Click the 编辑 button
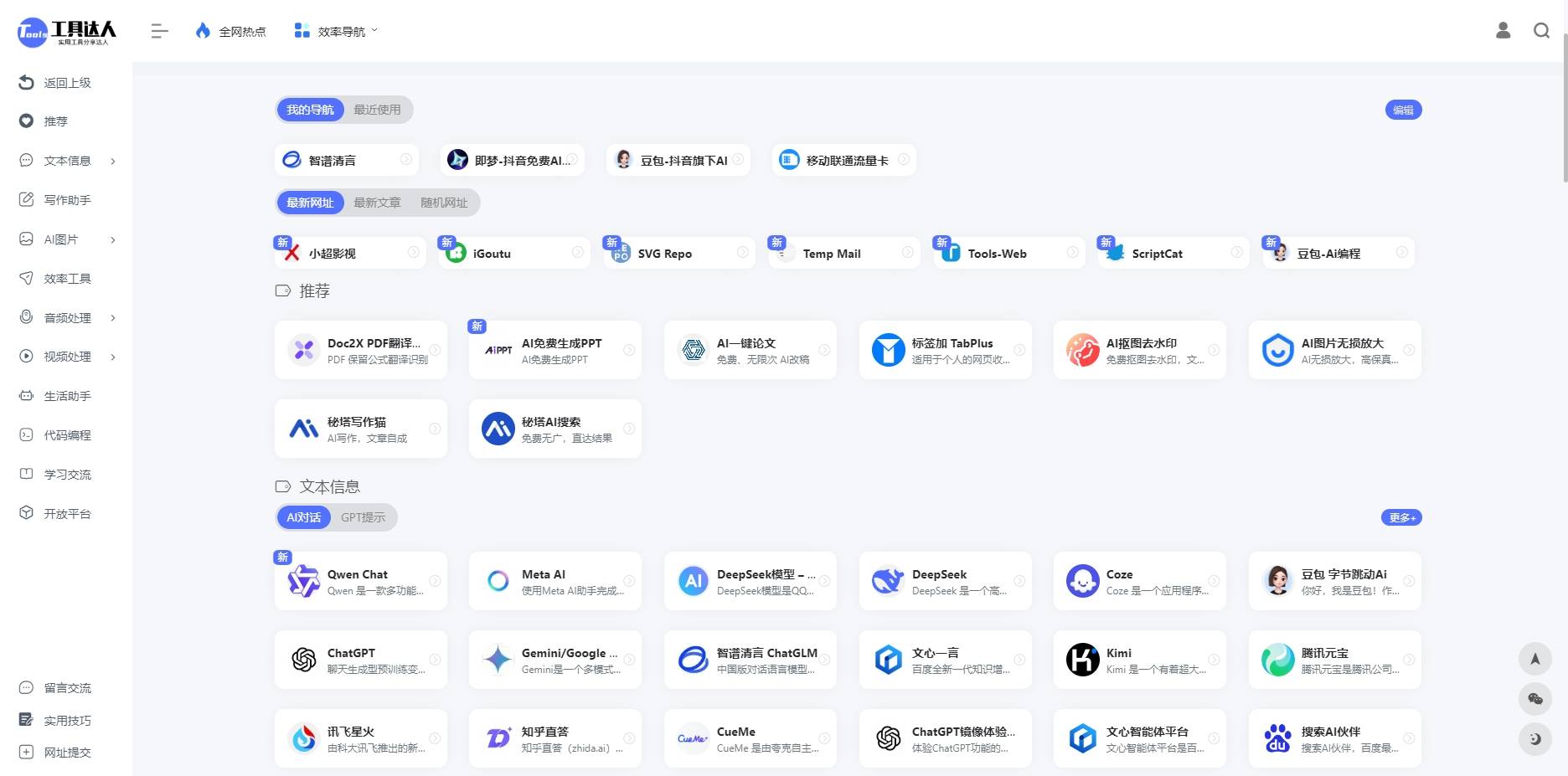Screen dimensions: 1568x776 (1403, 110)
